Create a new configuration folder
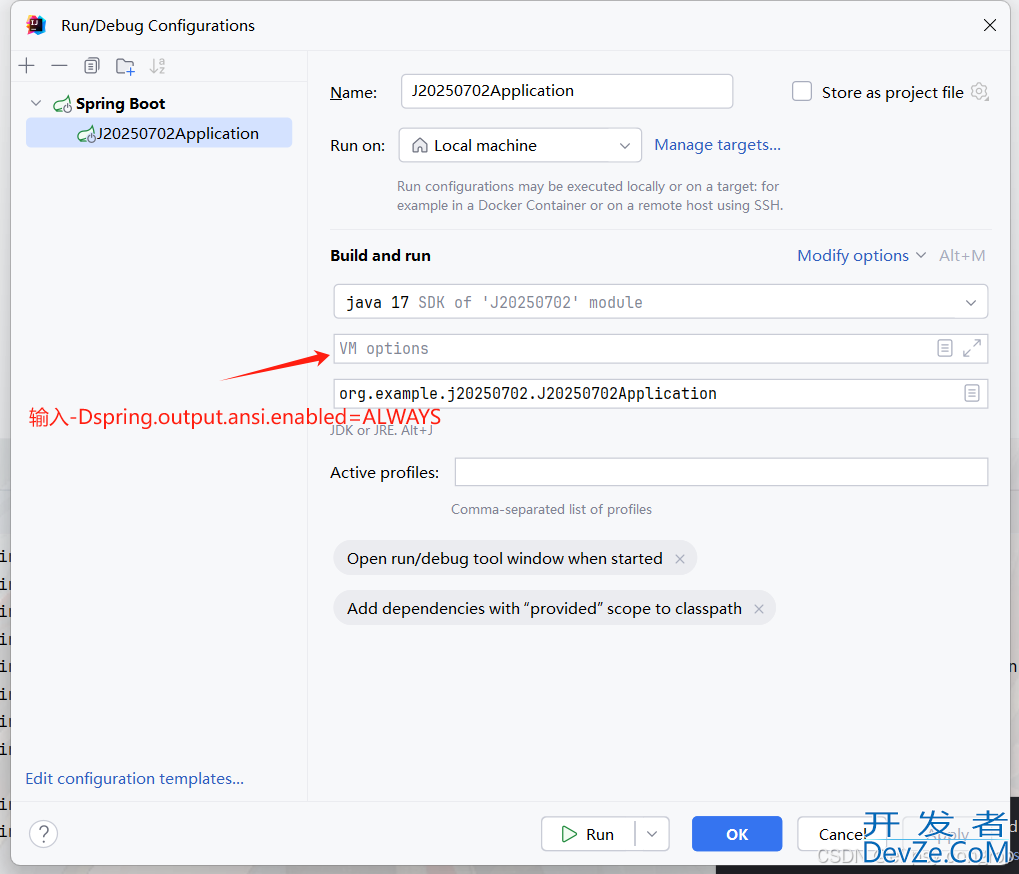Image resolution: width=1019 pixels, height=874 pixels. (125, 66)
